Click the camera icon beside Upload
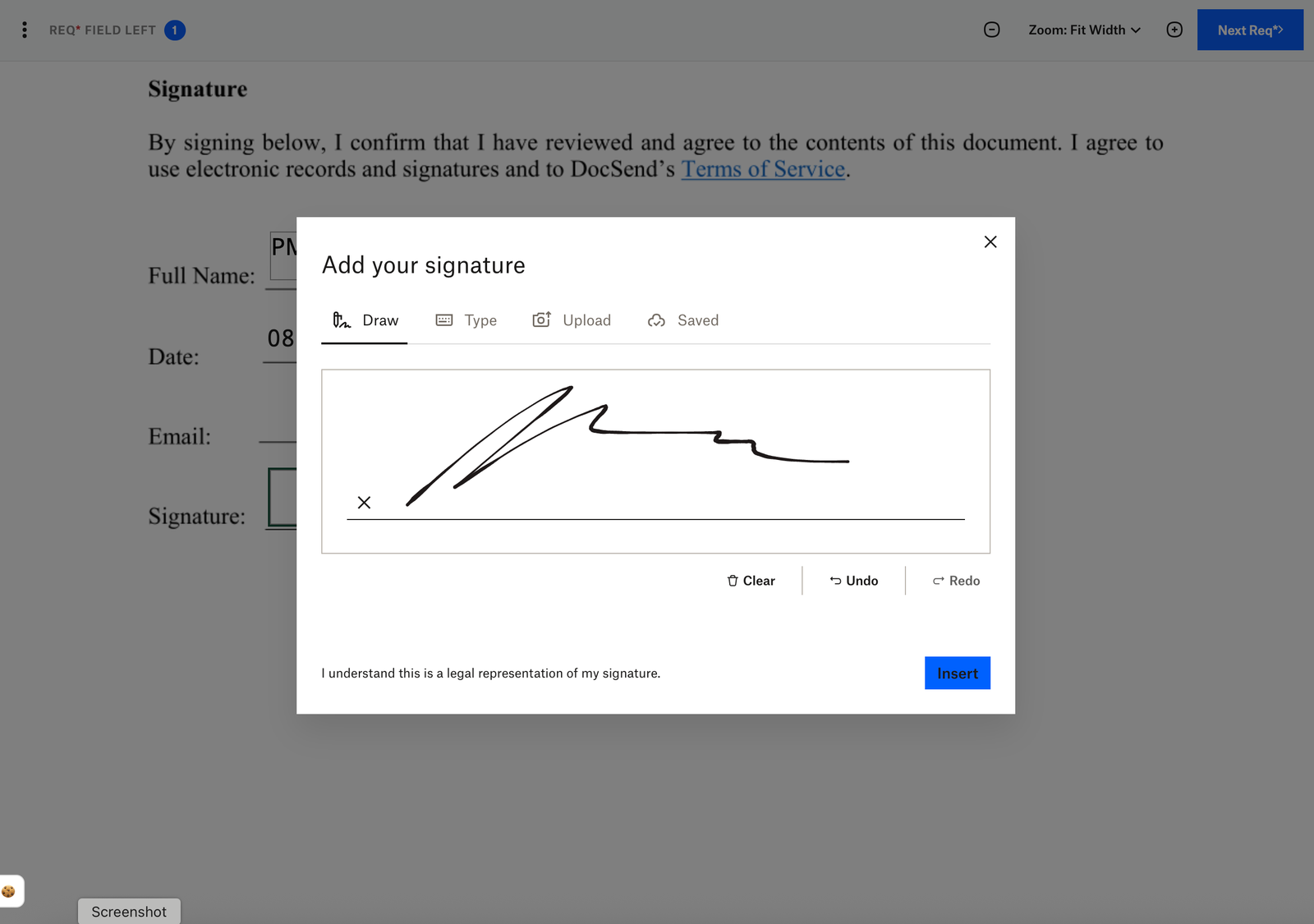Screen dimensions: 1314x924 (542, 319)
